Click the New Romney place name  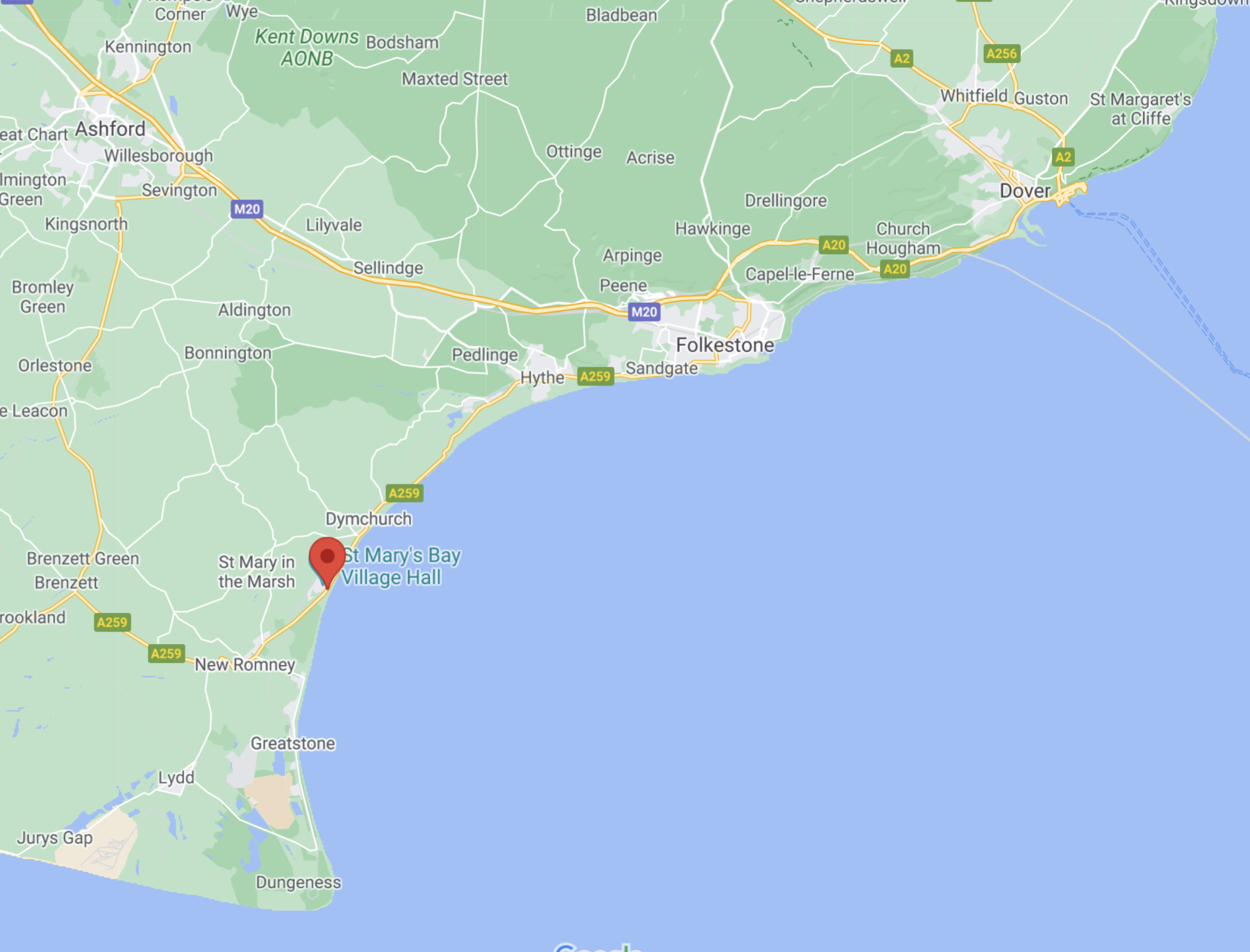pyautogui.click(x=245, y=664)
